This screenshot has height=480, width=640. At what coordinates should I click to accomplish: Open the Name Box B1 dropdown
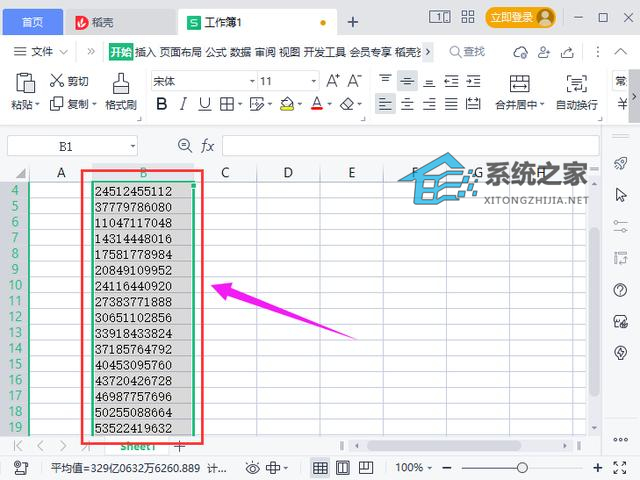(x=133, y=146)
